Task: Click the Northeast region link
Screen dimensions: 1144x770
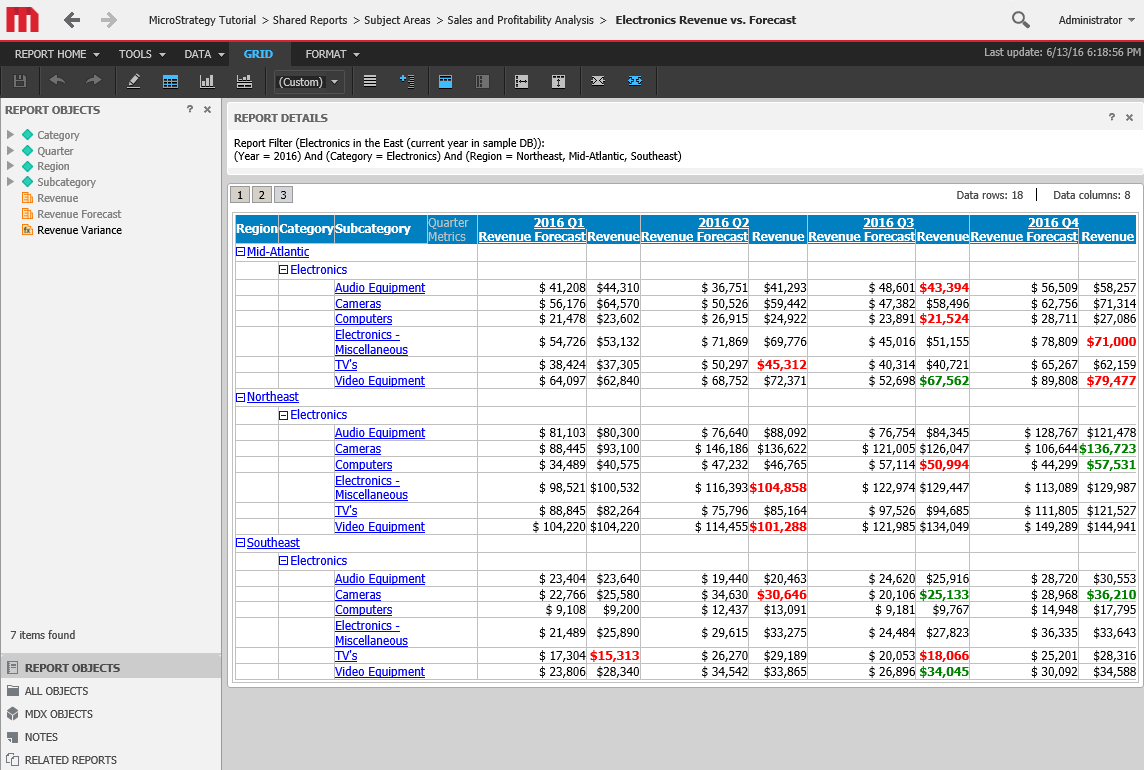Action: pyautogui.click(x=272, y=397)
